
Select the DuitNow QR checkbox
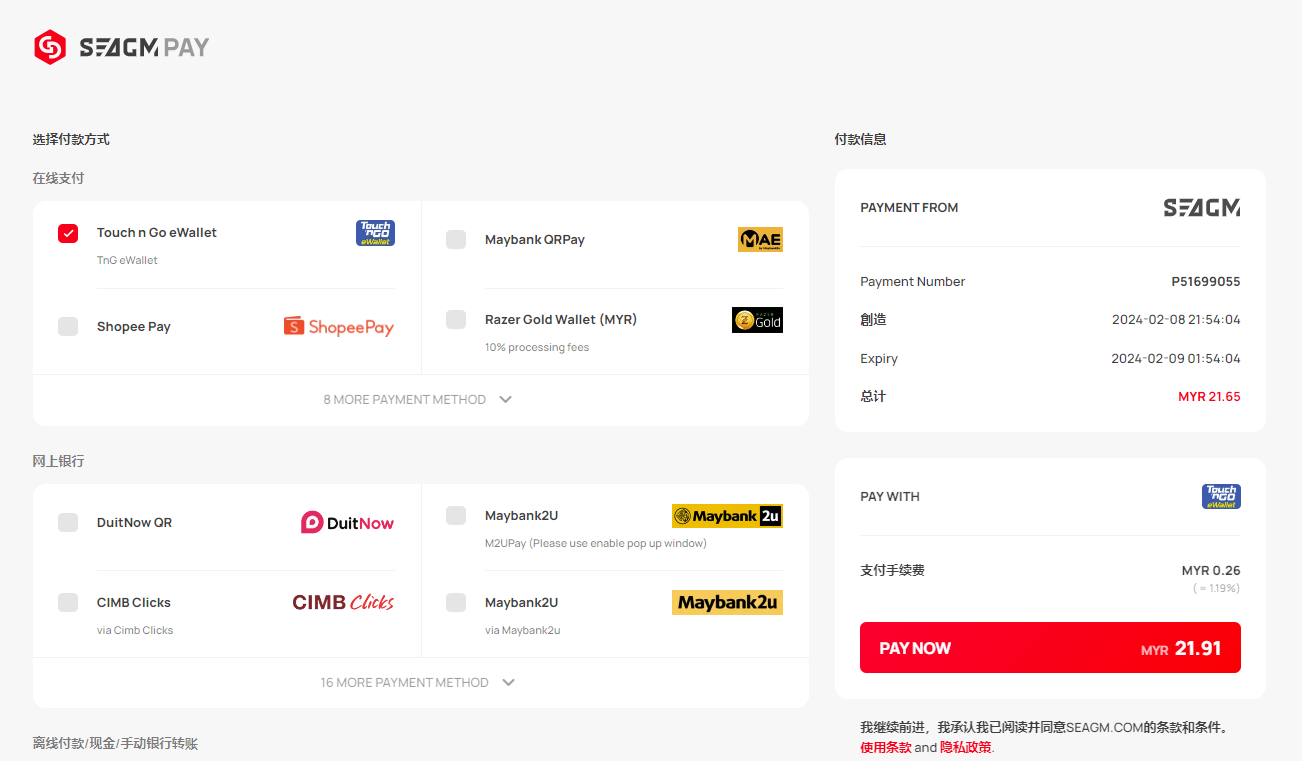click(68, 522)
